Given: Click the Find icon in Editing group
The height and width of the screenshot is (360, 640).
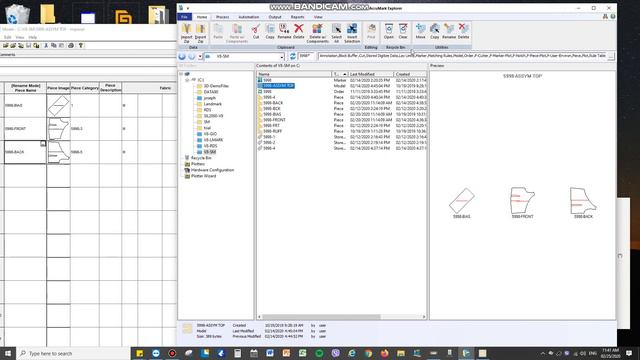Looking at the screenshot, I should [371, 31].
